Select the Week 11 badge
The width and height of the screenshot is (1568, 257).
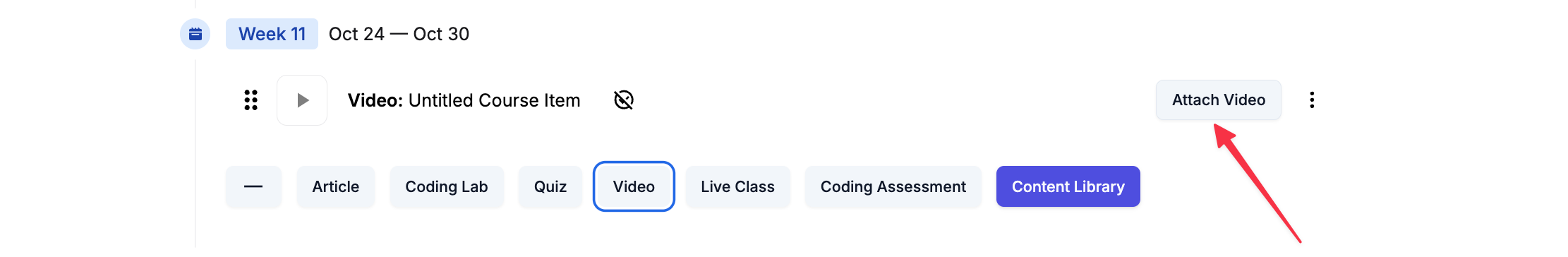(272, 34)
